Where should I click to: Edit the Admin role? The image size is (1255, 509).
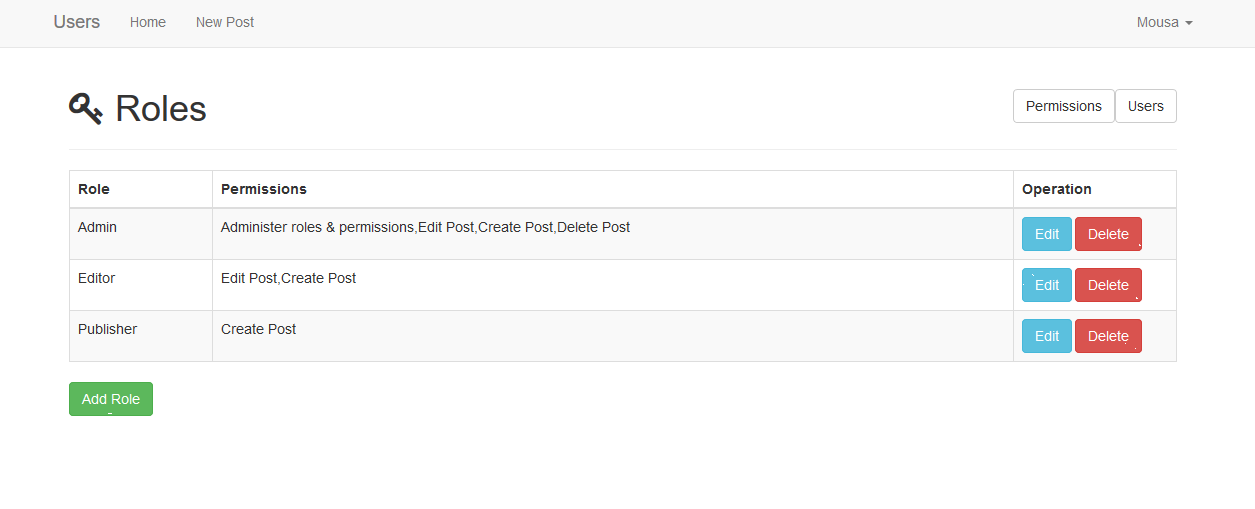point(1046,234)
